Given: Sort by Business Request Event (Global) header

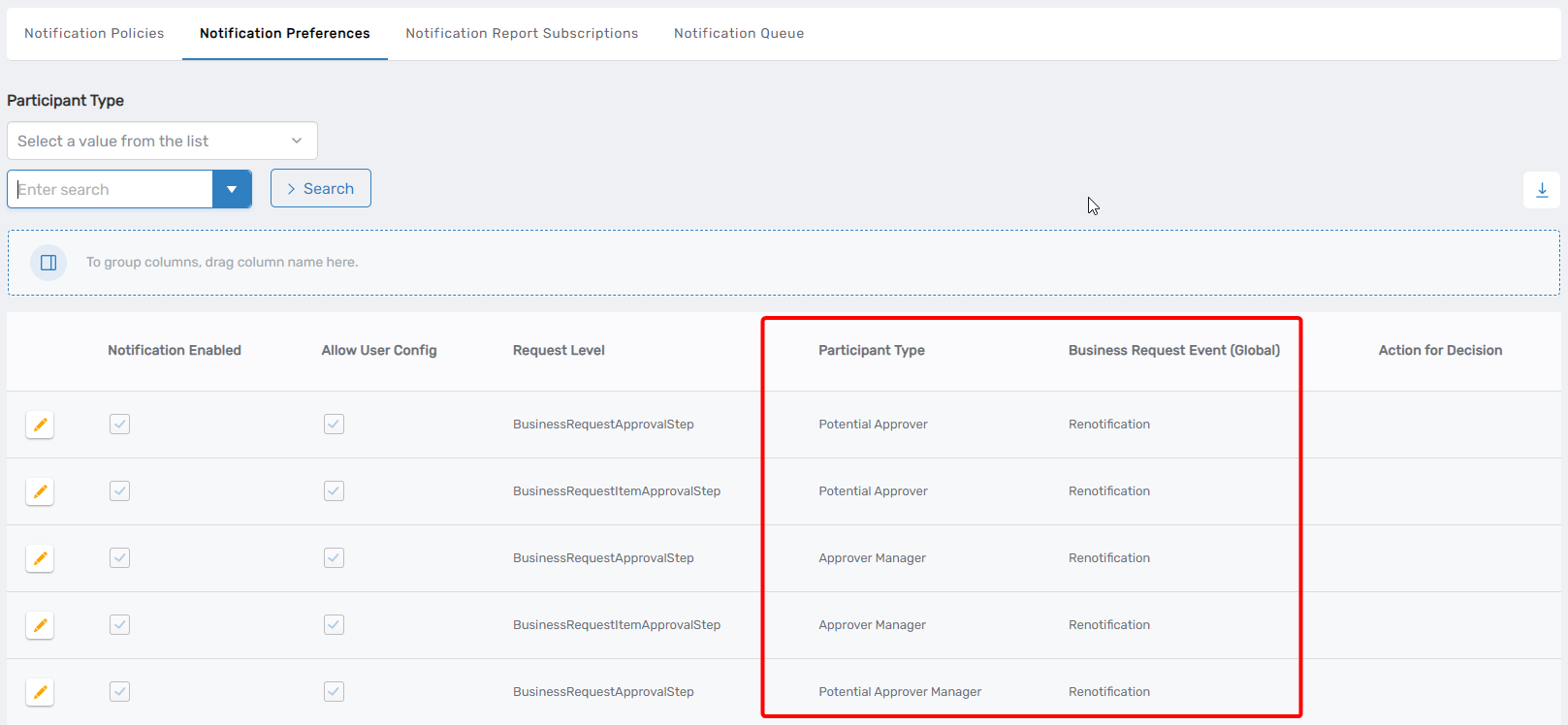Looking at the screenshot, I should tap(1173, 351).
